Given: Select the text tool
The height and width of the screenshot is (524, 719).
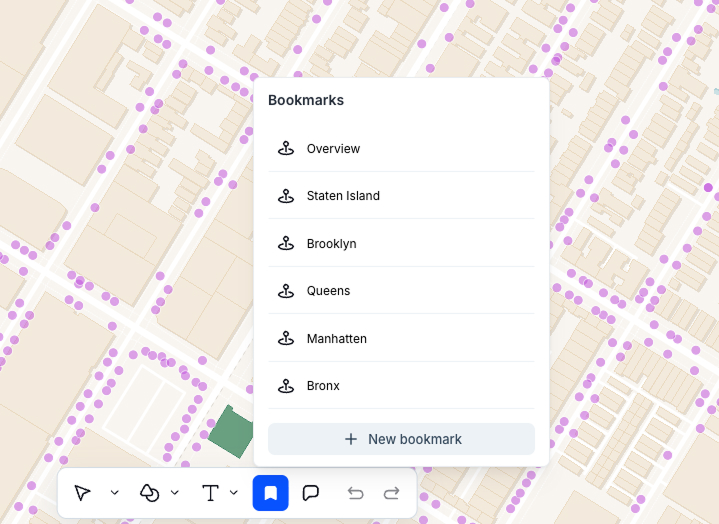Looking at the screenshot, I should (210, 493).
